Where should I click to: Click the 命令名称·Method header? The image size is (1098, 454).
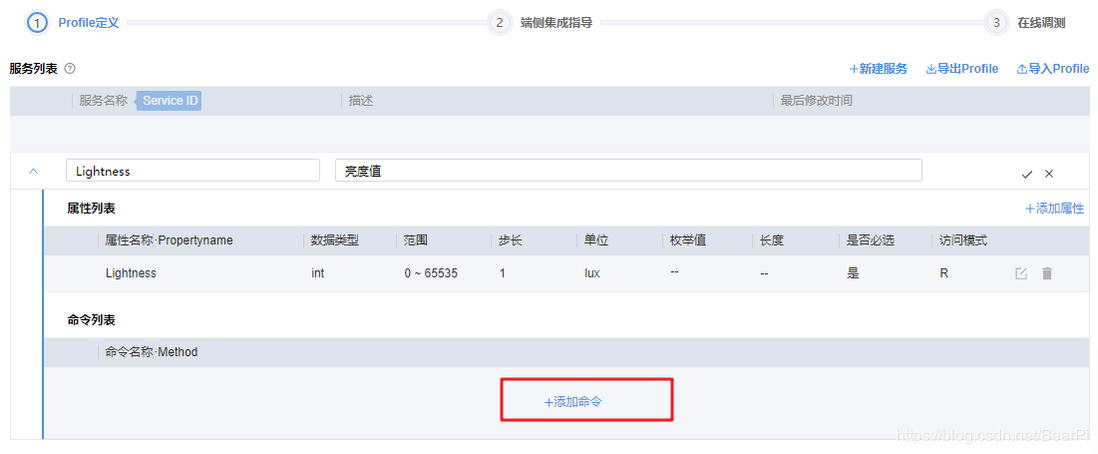tap(151, 352)
